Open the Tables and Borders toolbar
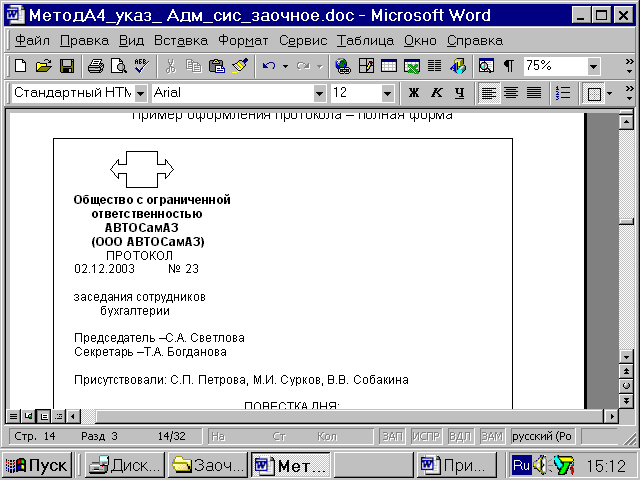Viewport: 640px width, 480px height. click(x=366, y=66)
